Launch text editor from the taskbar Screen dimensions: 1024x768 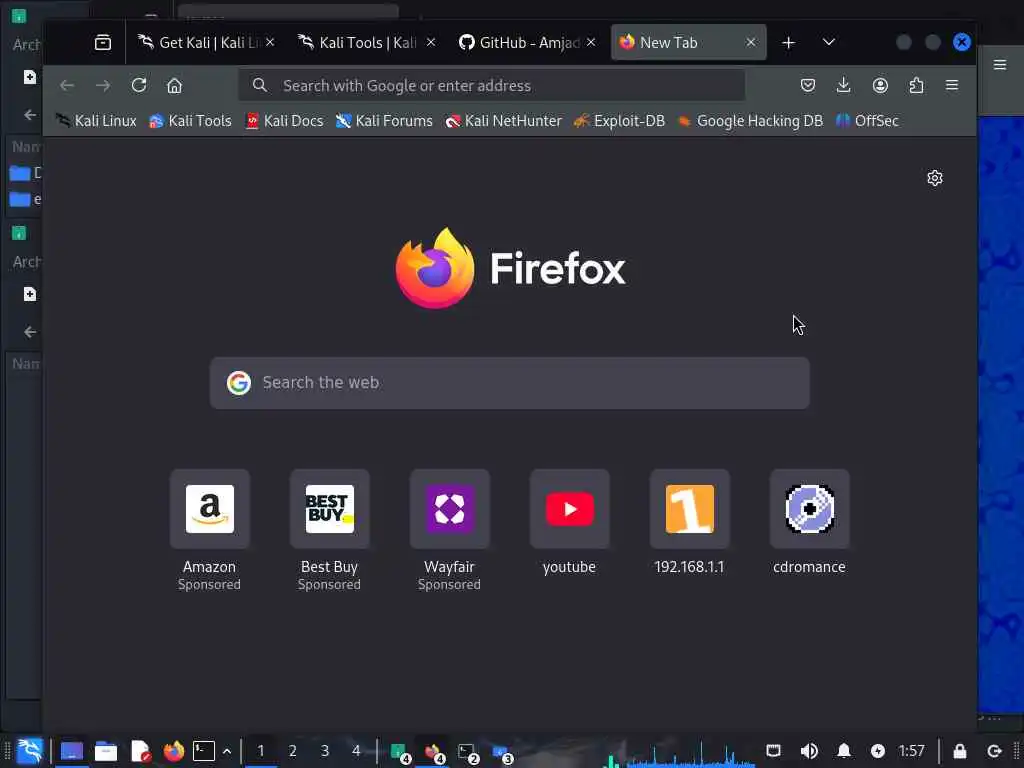point(140,751)
